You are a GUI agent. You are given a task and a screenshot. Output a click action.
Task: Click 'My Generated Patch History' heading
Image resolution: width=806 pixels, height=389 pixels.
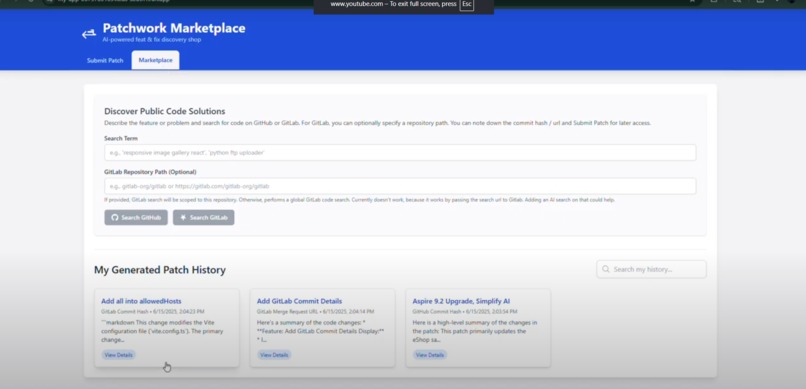(x=160, y=270)
